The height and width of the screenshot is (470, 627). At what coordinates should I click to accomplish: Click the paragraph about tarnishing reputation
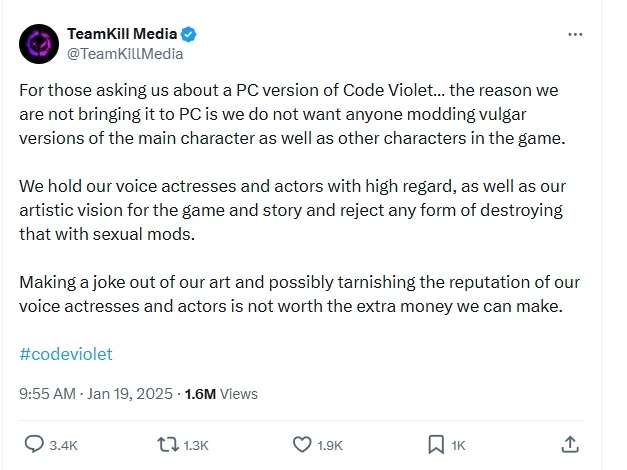(x=292, y=294)
